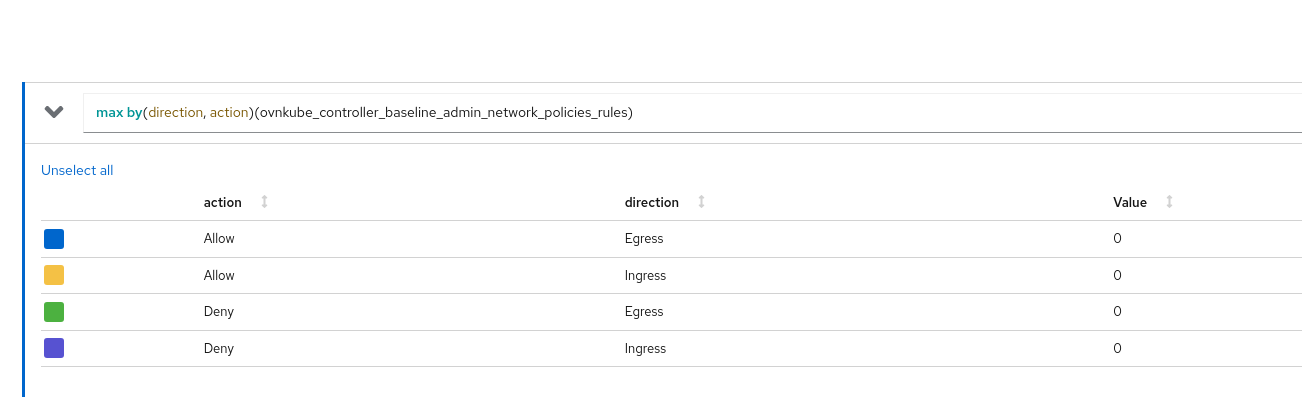Toggle the yellow Allow Ingress series swatch
This screenshot has width=1302, height=397.
click(54, 275)
